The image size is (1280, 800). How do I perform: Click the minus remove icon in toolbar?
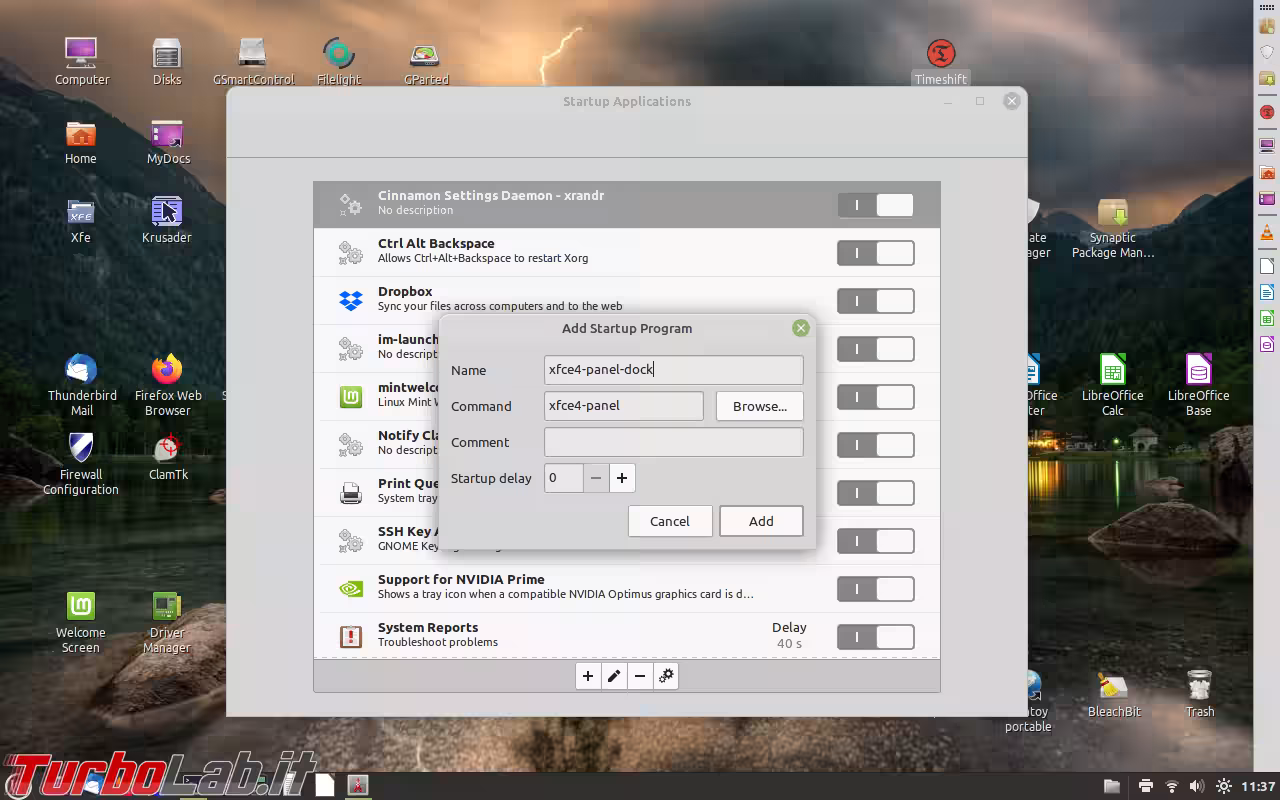[640, 676]
